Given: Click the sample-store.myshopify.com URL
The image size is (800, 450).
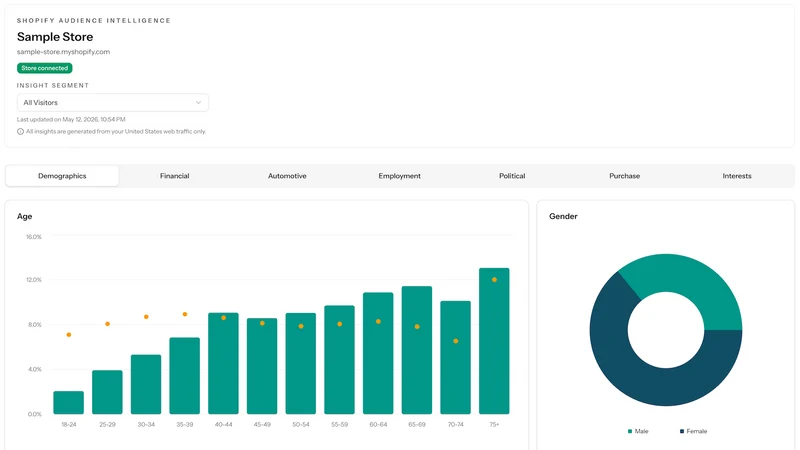Looking at the screenshot, I should coord(63,52).
